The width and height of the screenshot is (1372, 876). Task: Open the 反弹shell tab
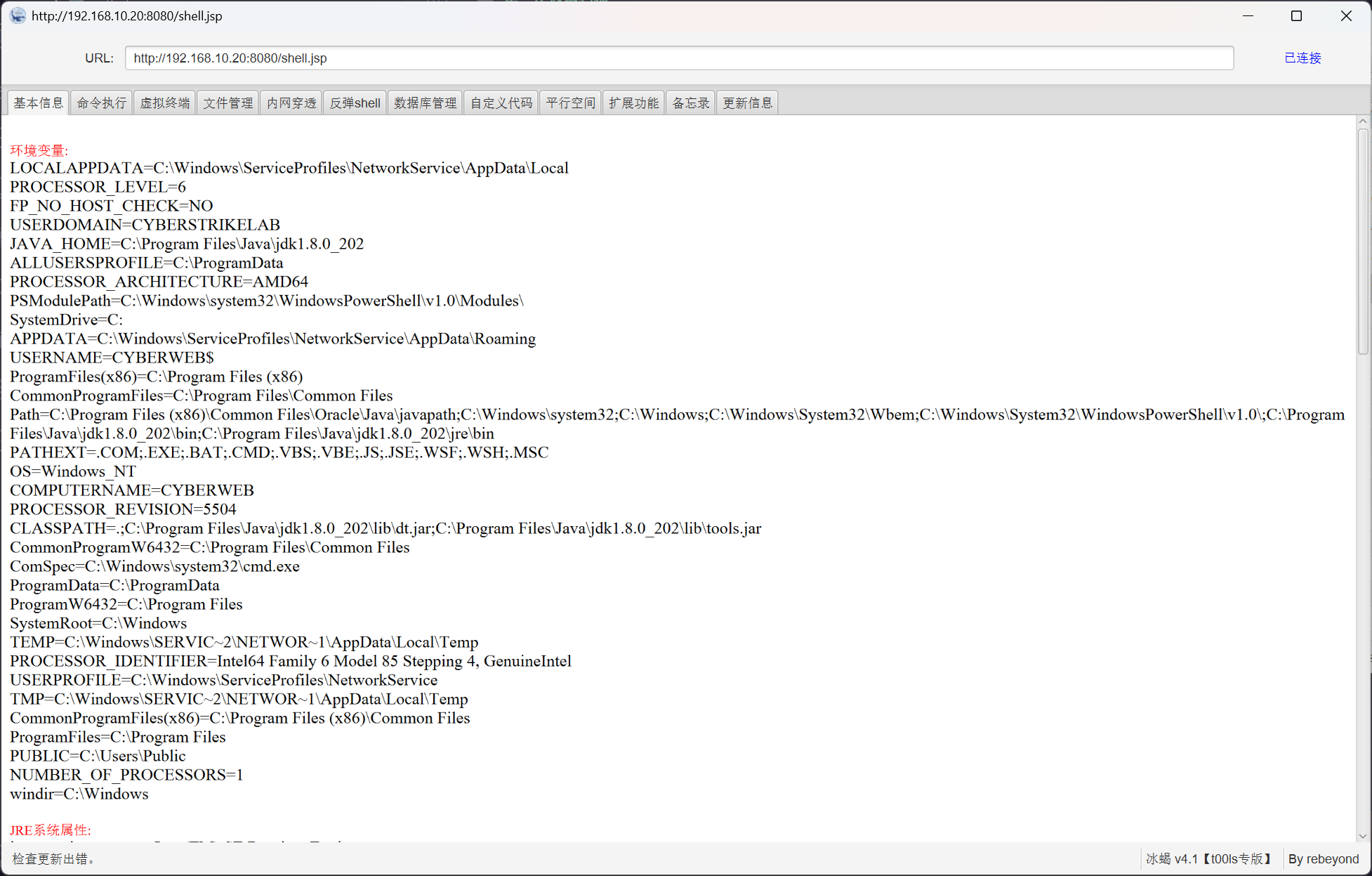(355, 103)
